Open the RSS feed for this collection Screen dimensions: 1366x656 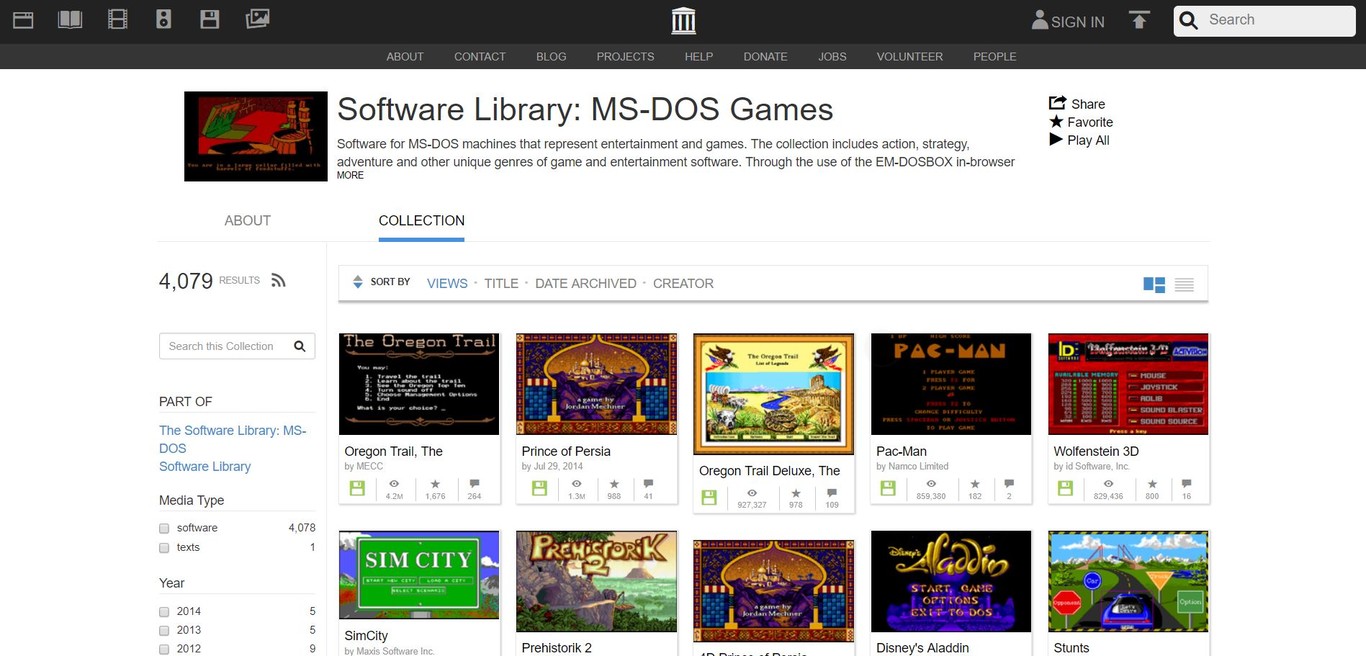(278, 280)
